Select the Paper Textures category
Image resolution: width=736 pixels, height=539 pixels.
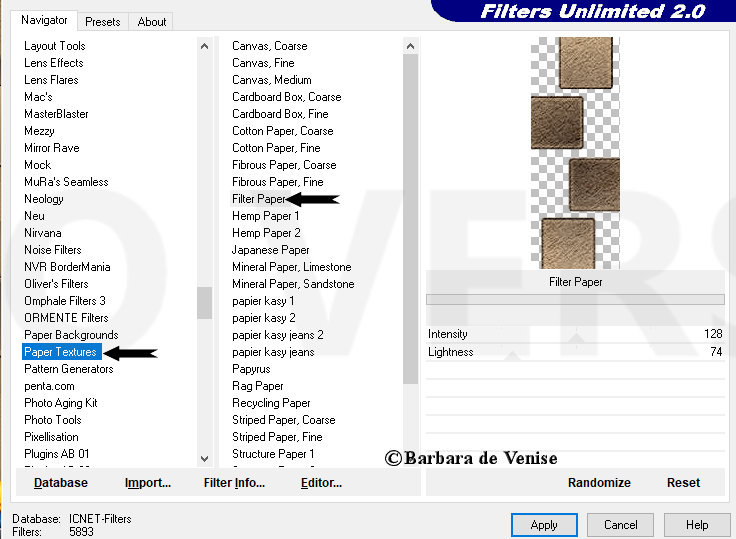pos(60,352)
